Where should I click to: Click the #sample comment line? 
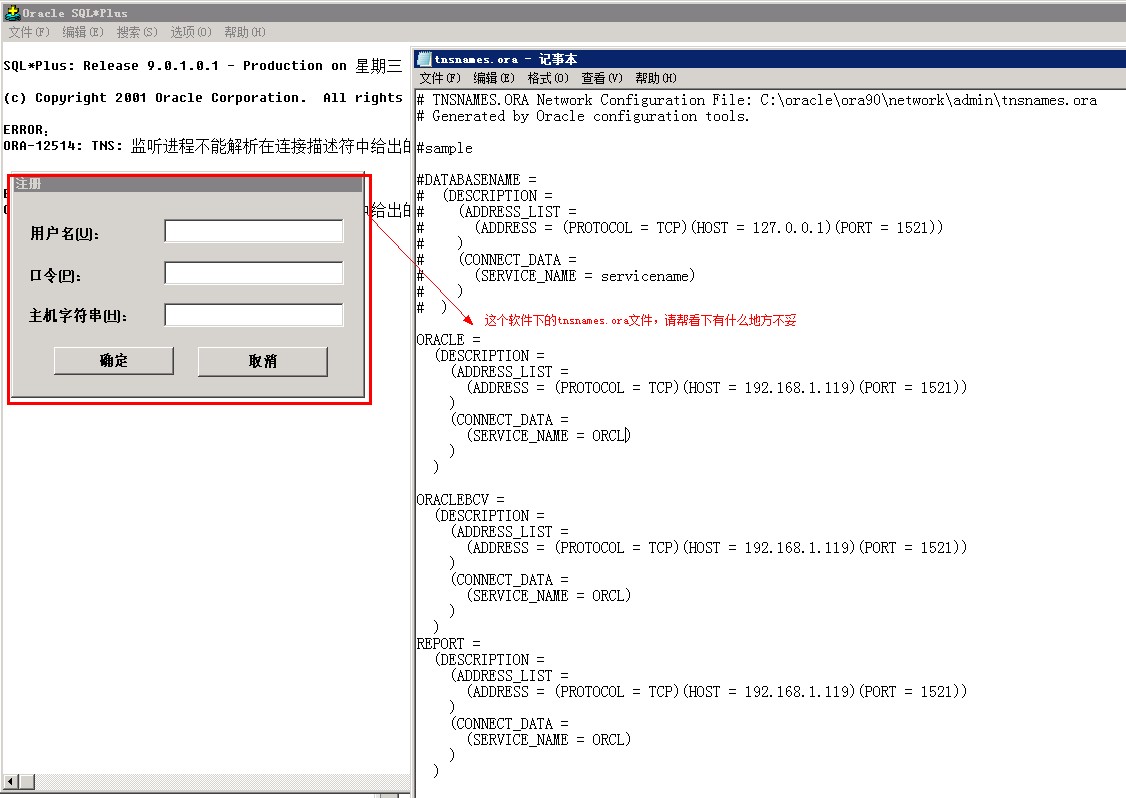pos(445,148)
